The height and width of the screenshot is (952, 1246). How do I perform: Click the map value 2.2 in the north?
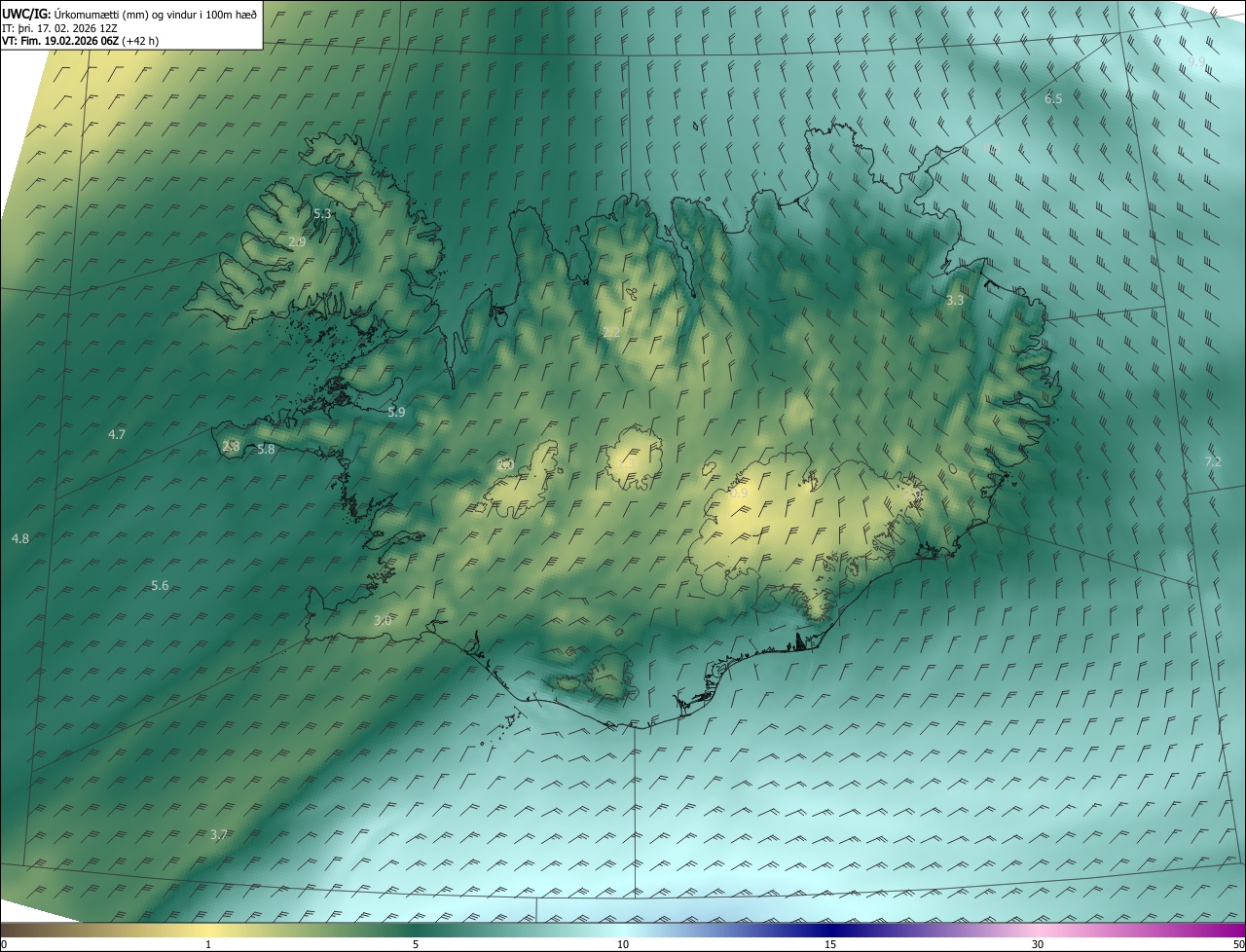[611, 333]
